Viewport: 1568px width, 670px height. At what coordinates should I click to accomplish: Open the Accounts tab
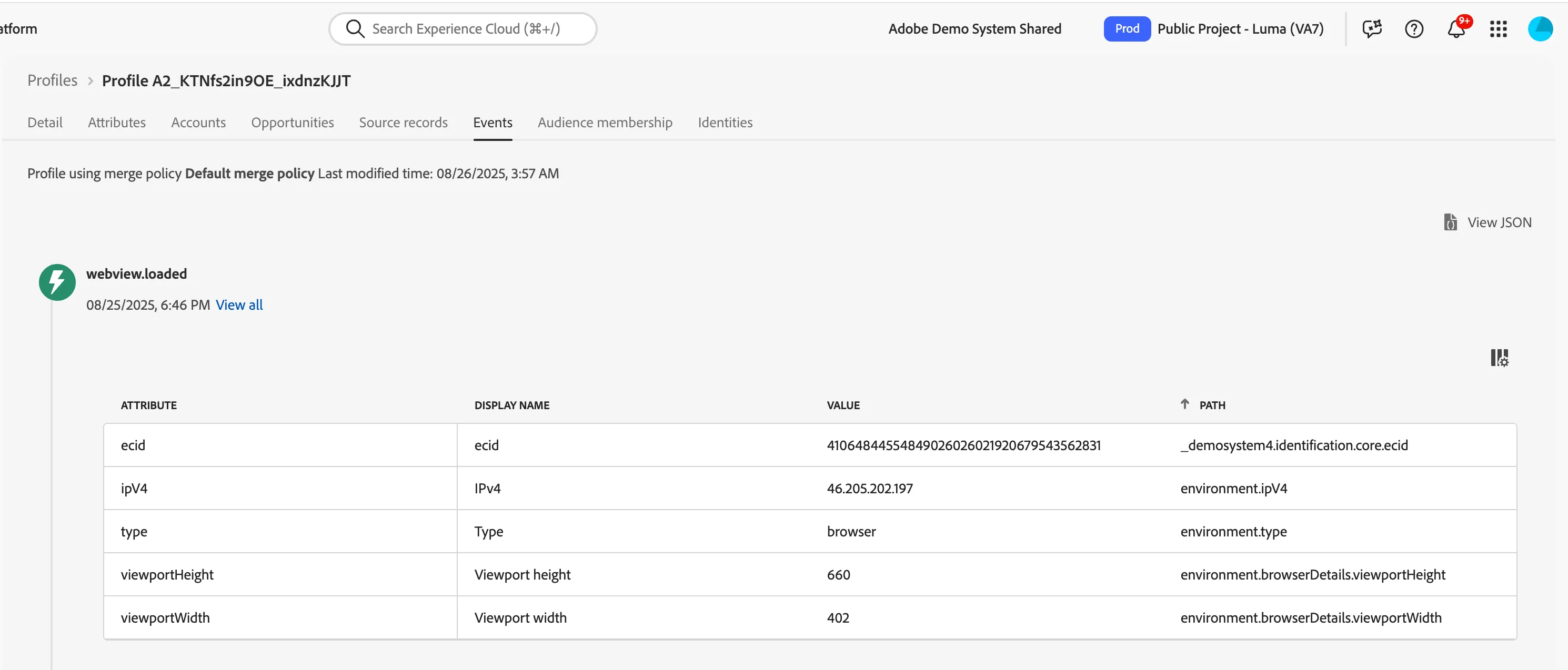[198, 123]
